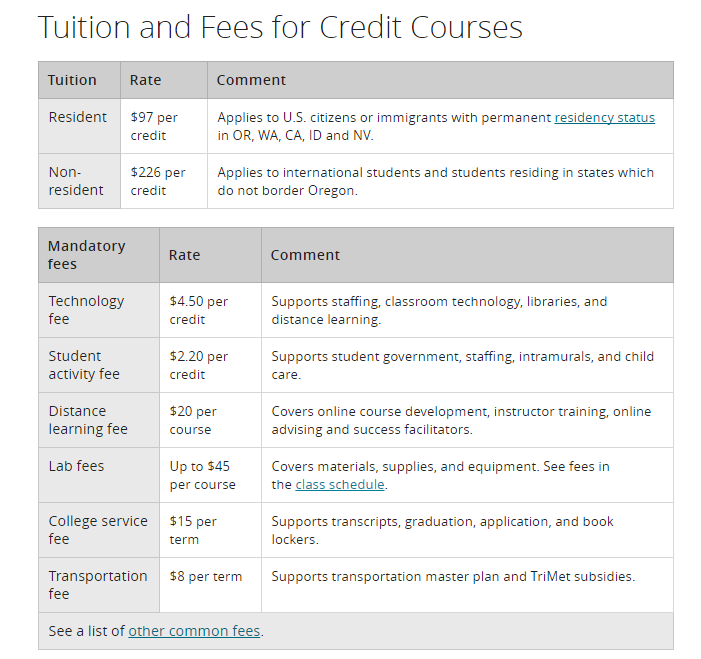Click the $226 per credit rate cell

click(x=158, y=182)
